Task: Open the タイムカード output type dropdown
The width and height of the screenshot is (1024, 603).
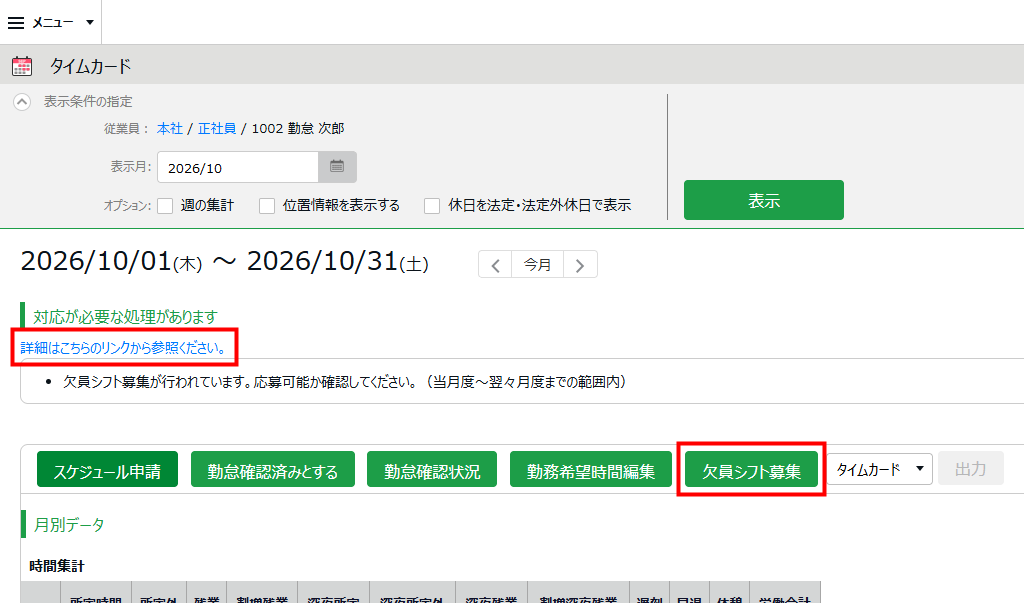Action: tap(879, 469)
